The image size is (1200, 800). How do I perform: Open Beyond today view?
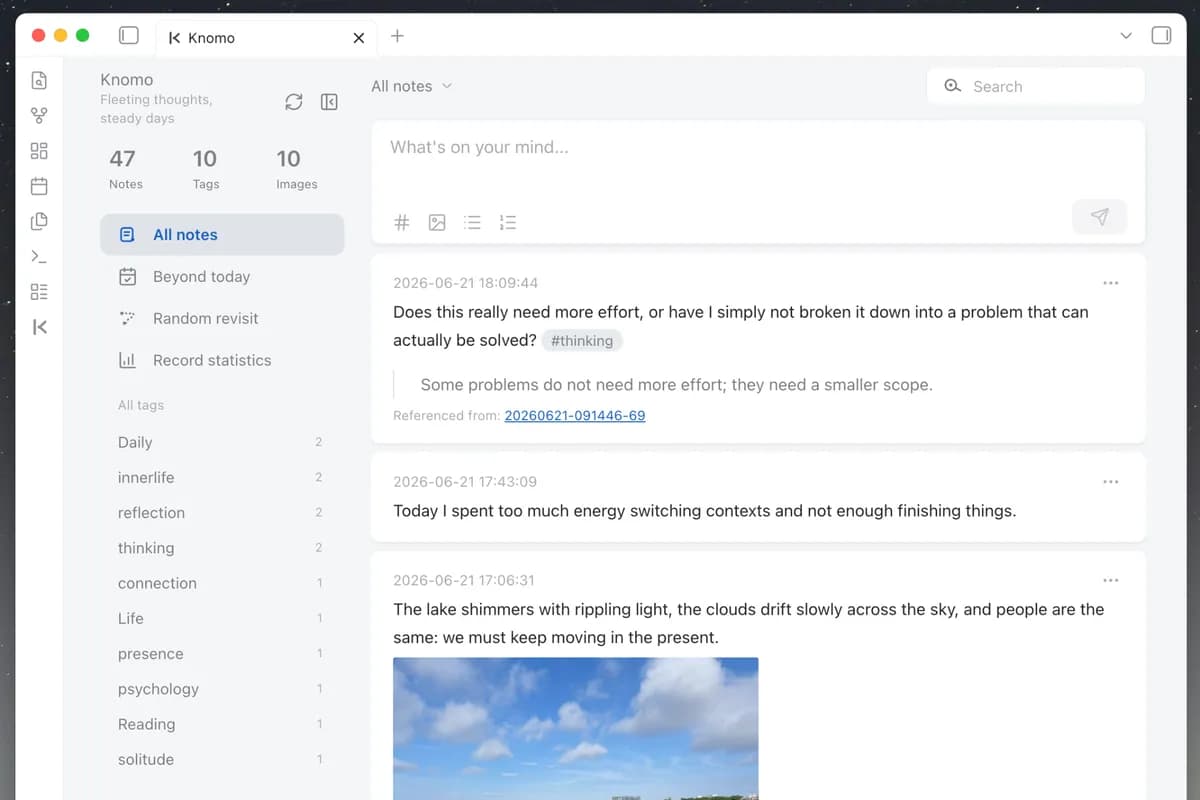[x=222, y=277]
